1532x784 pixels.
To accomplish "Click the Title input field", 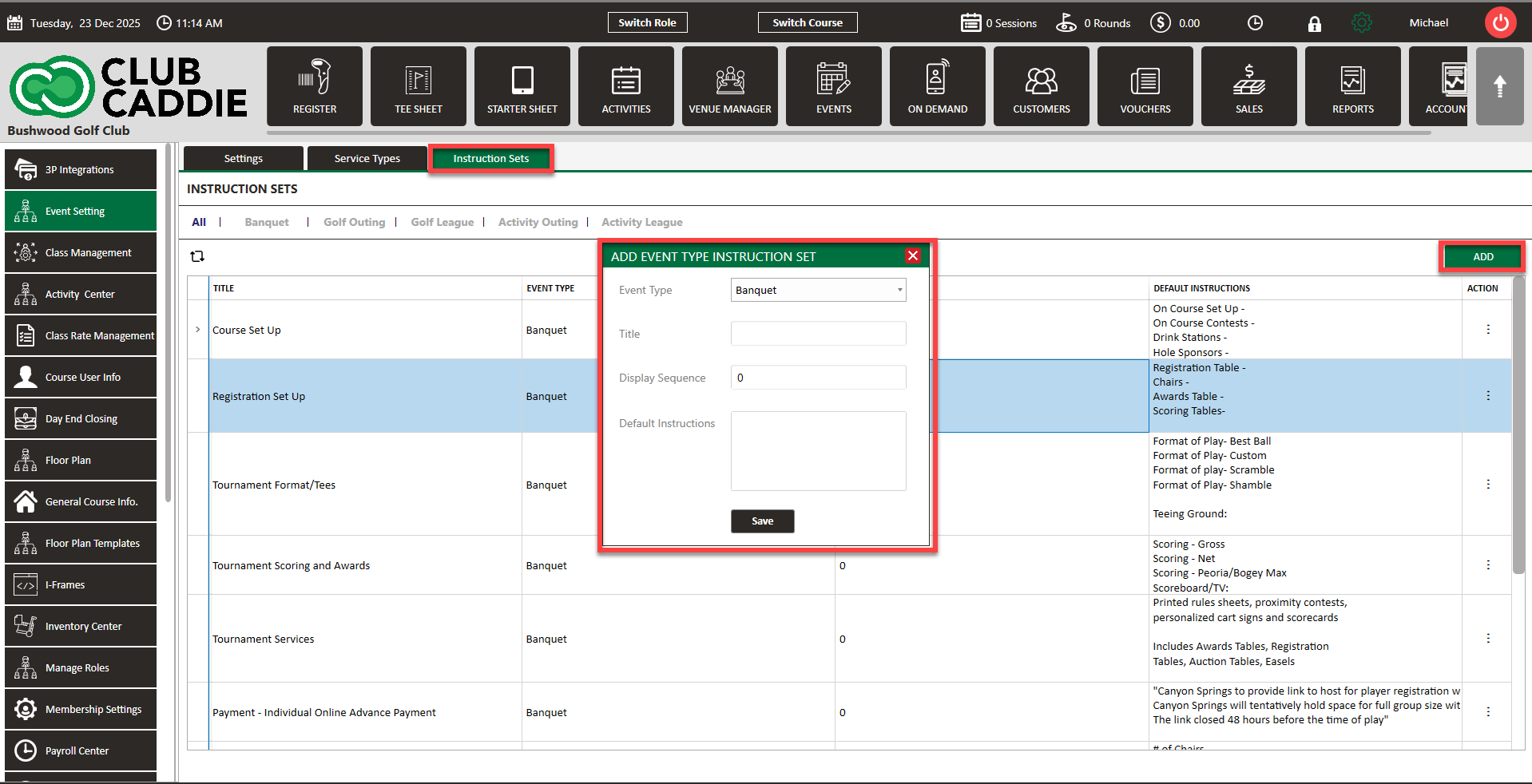I will pos(818,334).
